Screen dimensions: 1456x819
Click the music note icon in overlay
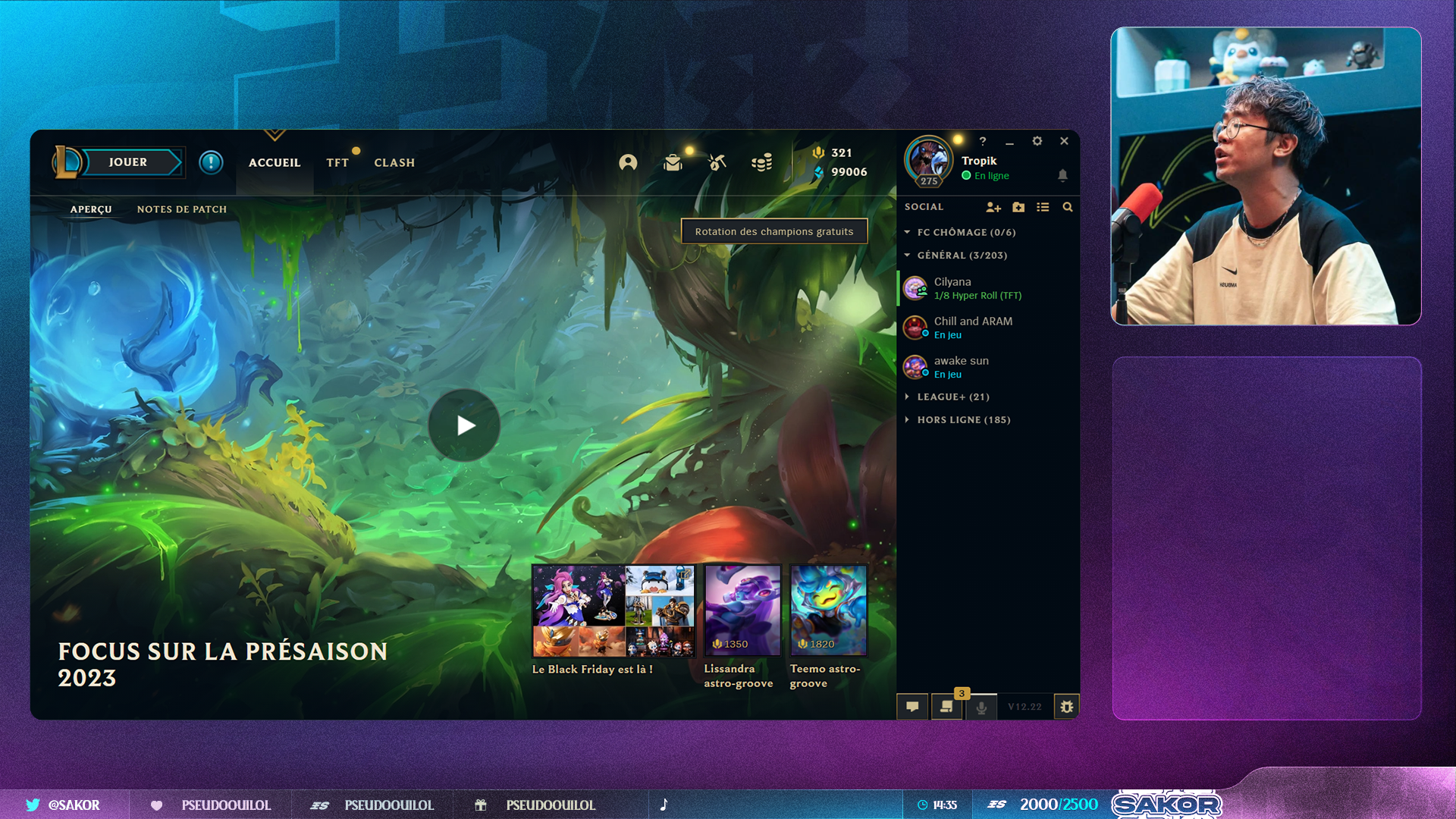point(664,805)
